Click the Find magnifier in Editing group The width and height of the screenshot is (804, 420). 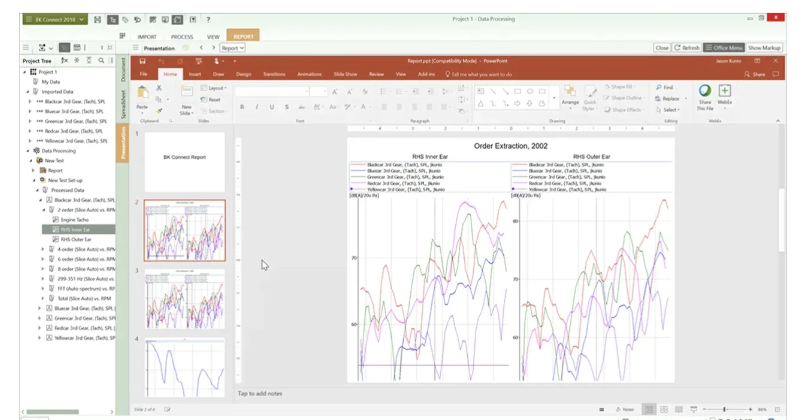point(659,88)
